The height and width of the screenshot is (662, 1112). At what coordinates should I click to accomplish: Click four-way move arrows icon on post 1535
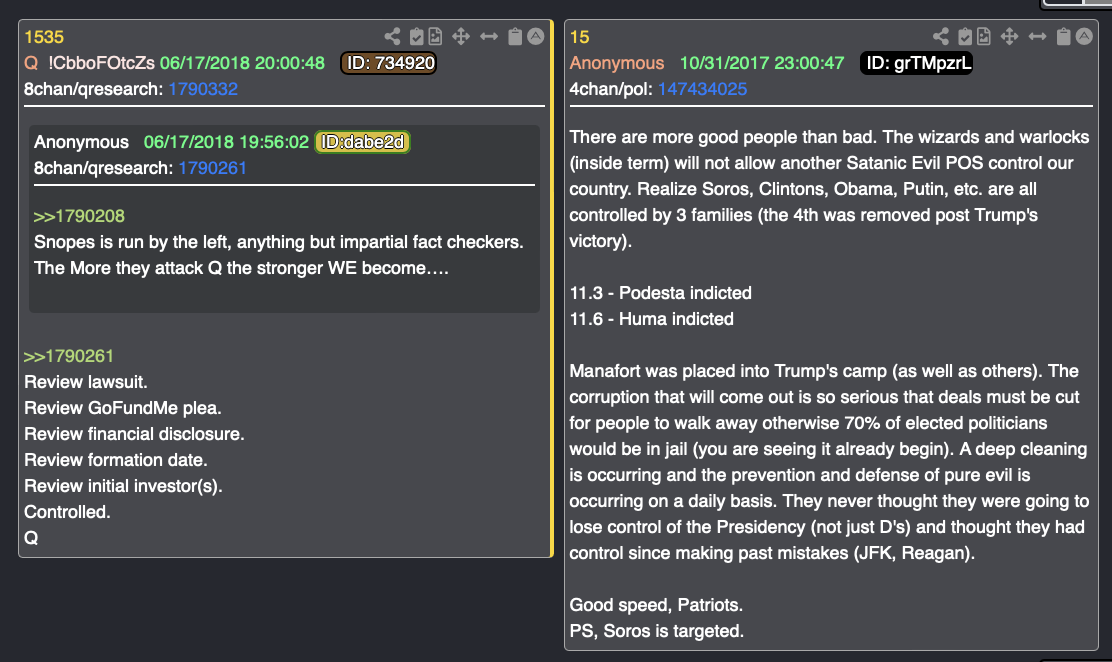coord(461,37)
